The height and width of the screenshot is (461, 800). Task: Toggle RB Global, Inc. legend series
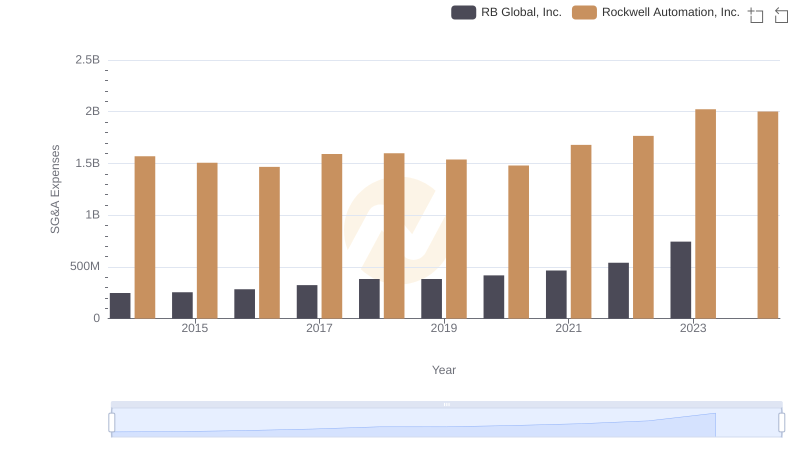[506, 12]
